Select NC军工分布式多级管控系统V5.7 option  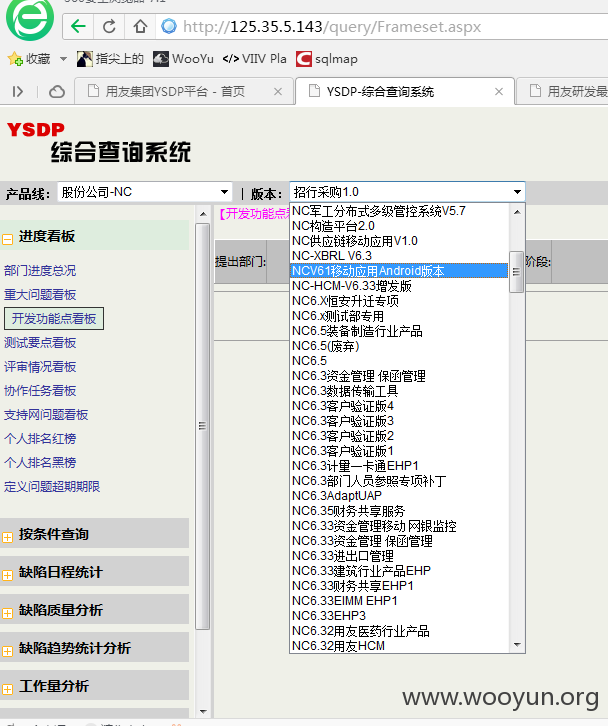(399, 211)
